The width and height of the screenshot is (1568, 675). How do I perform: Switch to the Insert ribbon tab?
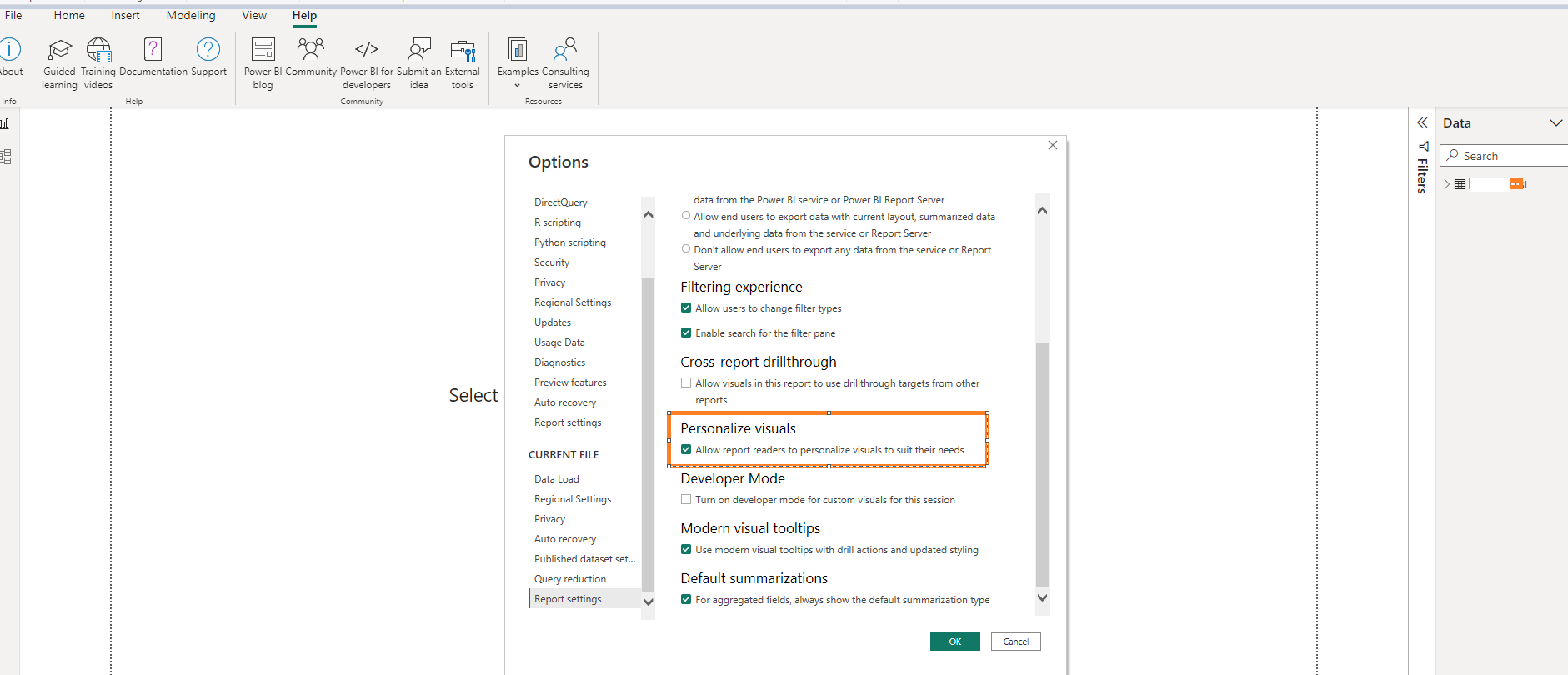point(126,16)
